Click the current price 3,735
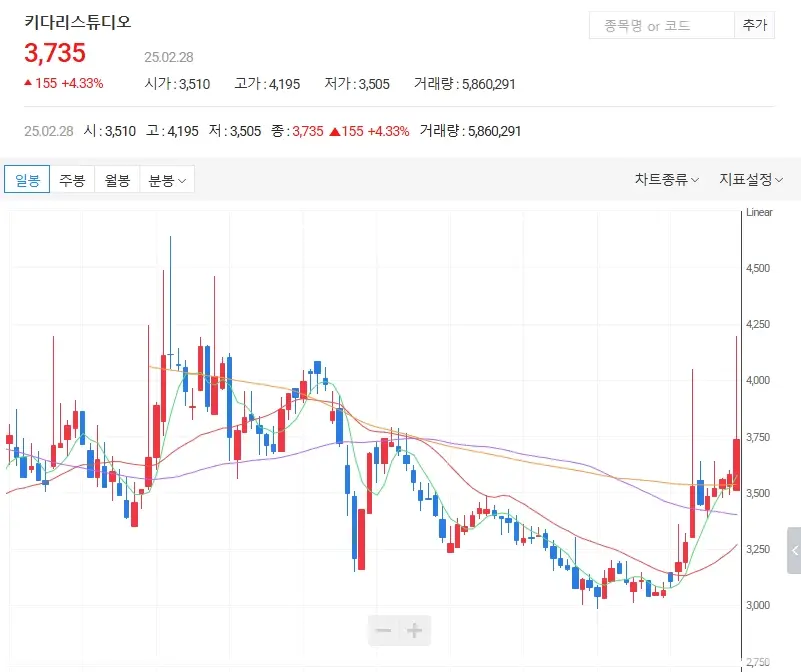Screen dimensions: 801x672 point(55,53)
